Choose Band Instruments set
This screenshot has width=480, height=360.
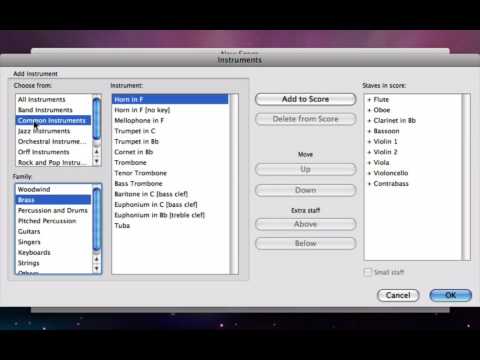(53, 110)
